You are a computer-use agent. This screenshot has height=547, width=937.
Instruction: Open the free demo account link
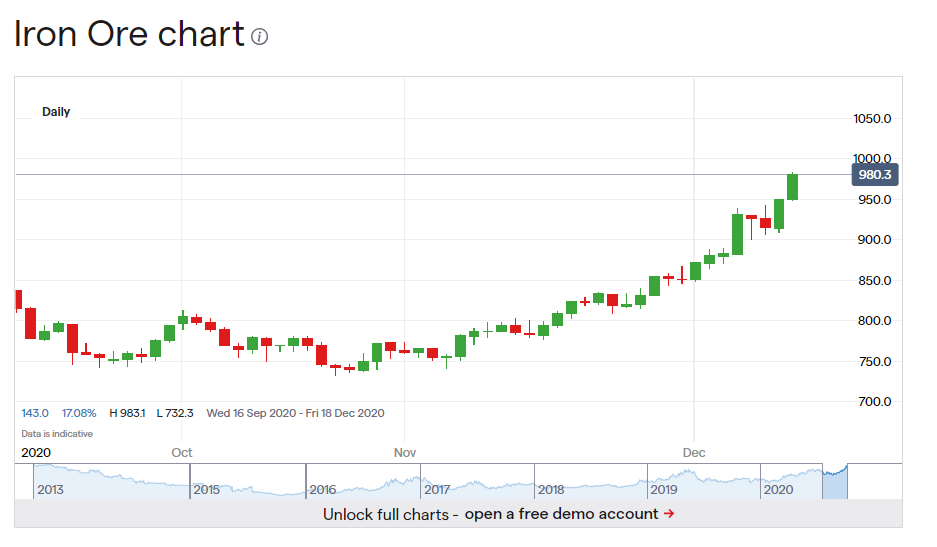(561, 514)
